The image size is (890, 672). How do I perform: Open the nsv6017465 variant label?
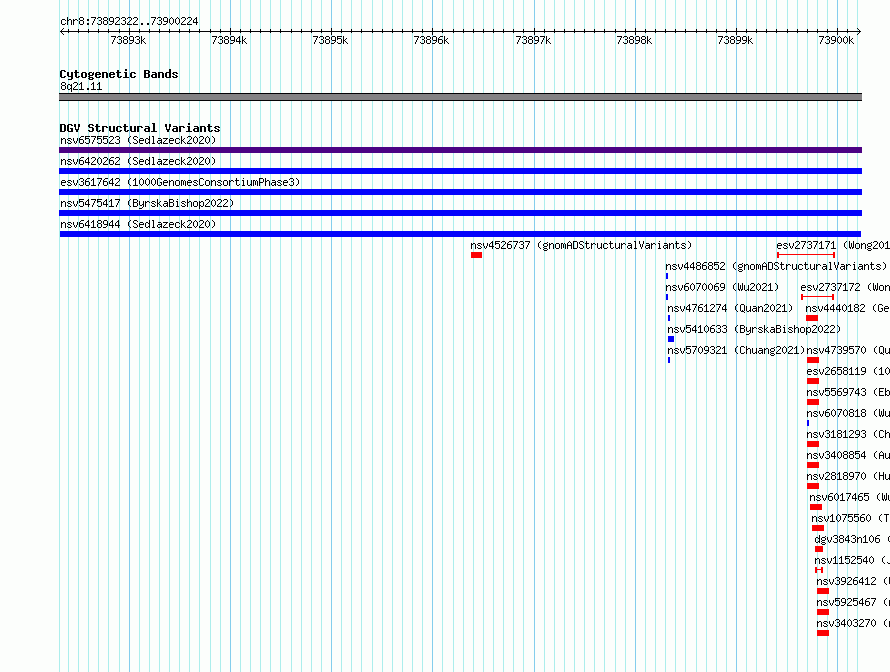[850, 497]
